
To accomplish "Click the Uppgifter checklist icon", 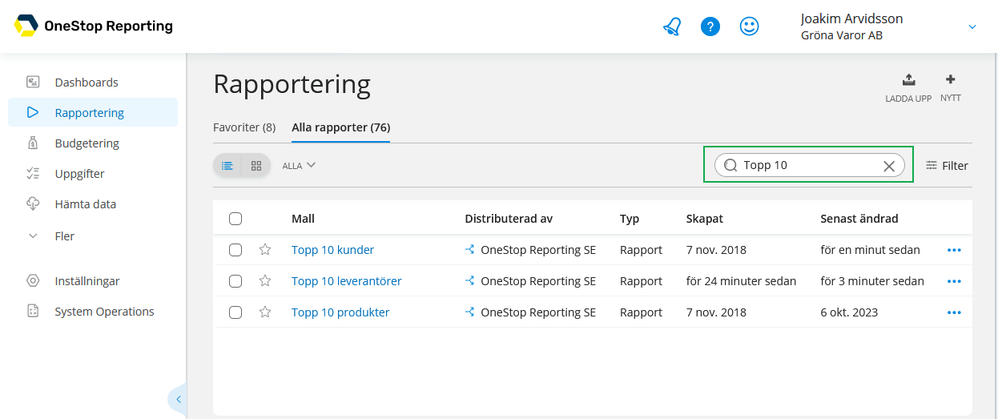I will [33, 174].
